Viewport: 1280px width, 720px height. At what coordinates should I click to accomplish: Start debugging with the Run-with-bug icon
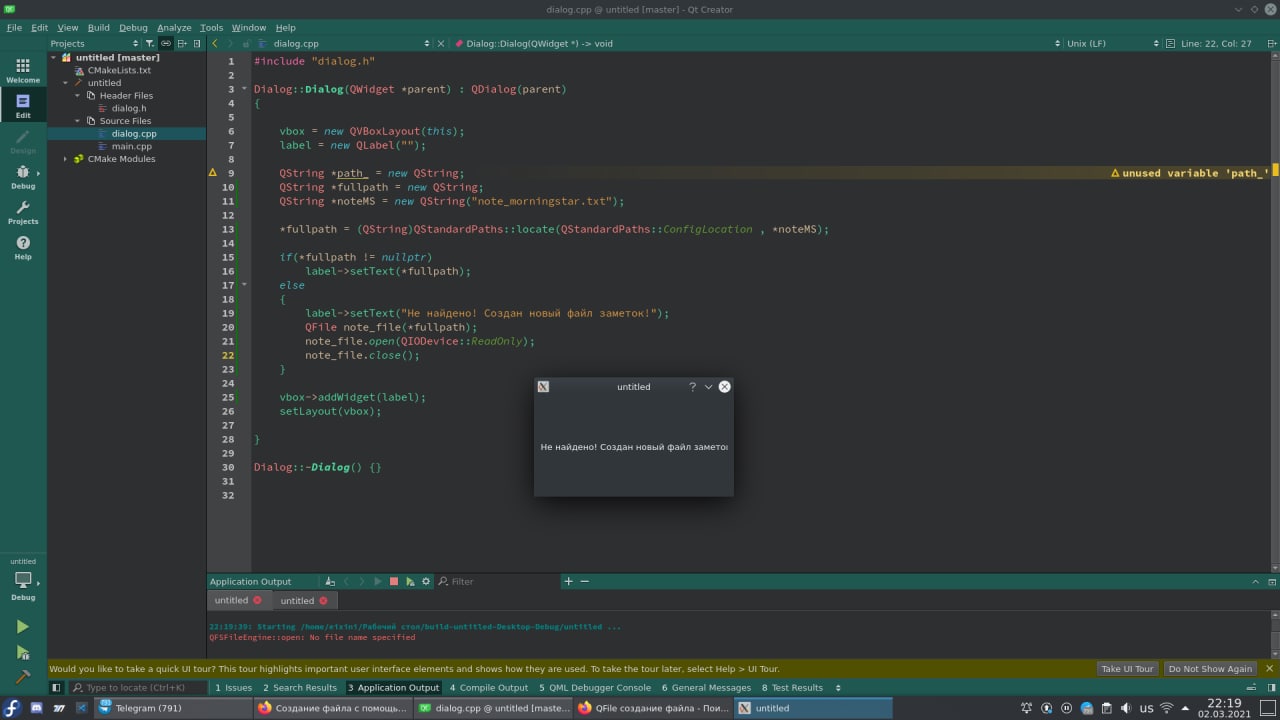point(22,652)
